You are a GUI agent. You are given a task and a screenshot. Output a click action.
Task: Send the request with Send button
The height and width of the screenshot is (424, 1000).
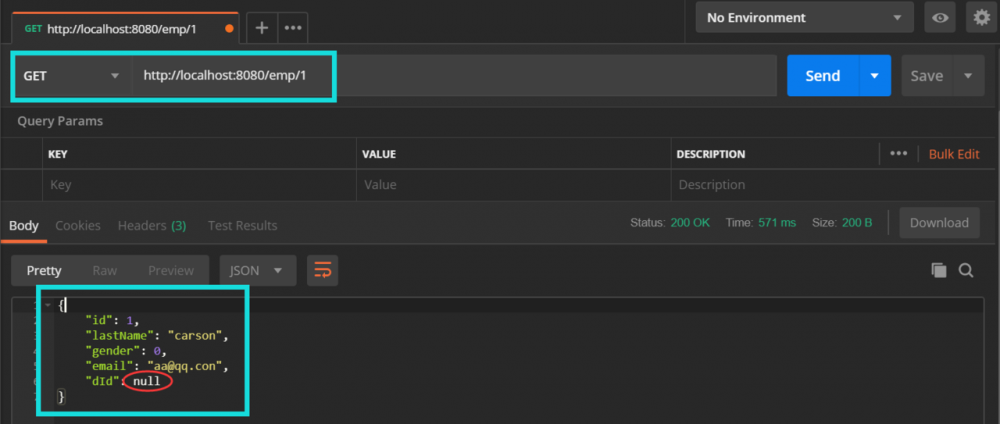[x=823, y=75]
